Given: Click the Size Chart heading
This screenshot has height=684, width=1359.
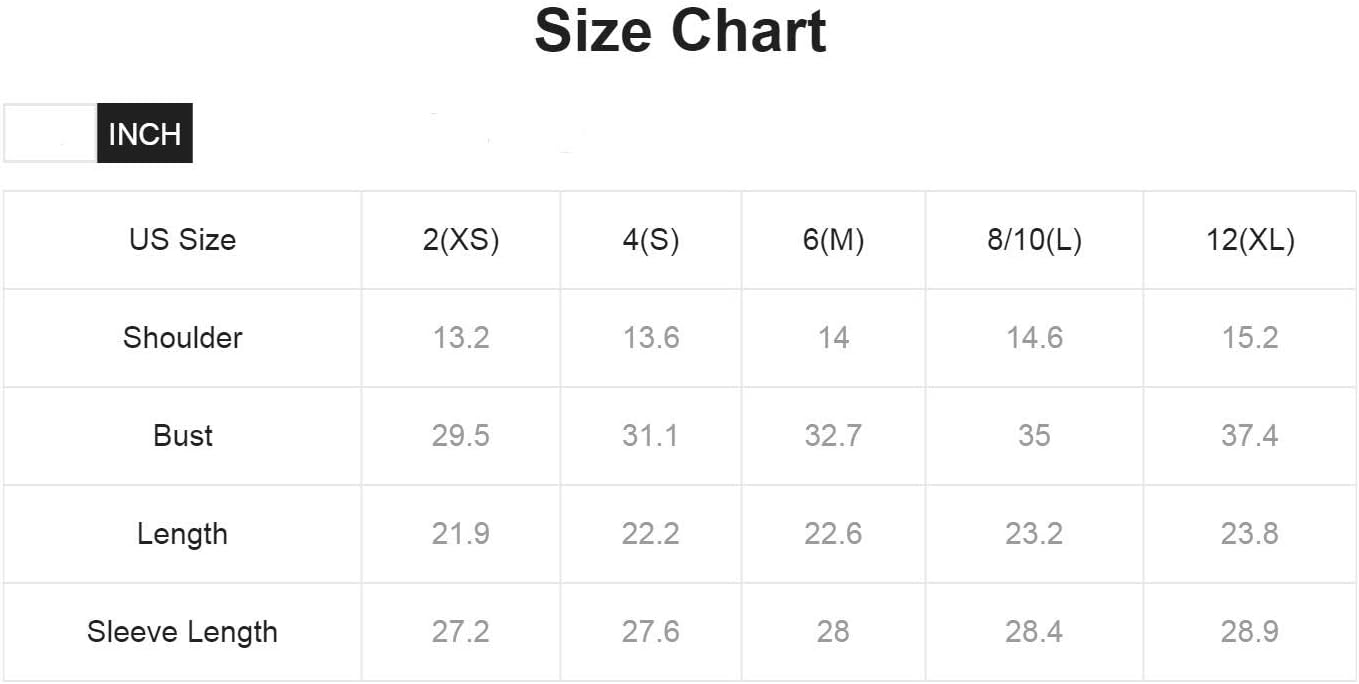Looking at the screenshot, I should coord(680,31).
